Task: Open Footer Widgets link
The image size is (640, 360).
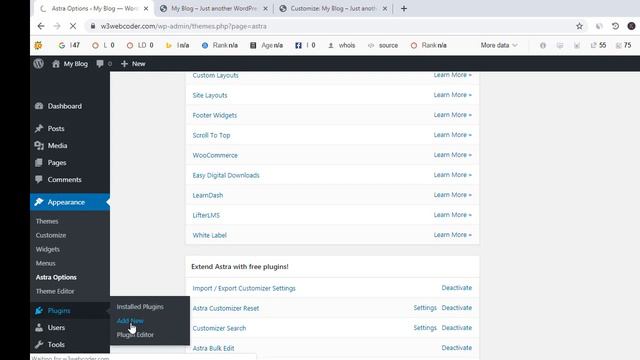Action: 215,116
